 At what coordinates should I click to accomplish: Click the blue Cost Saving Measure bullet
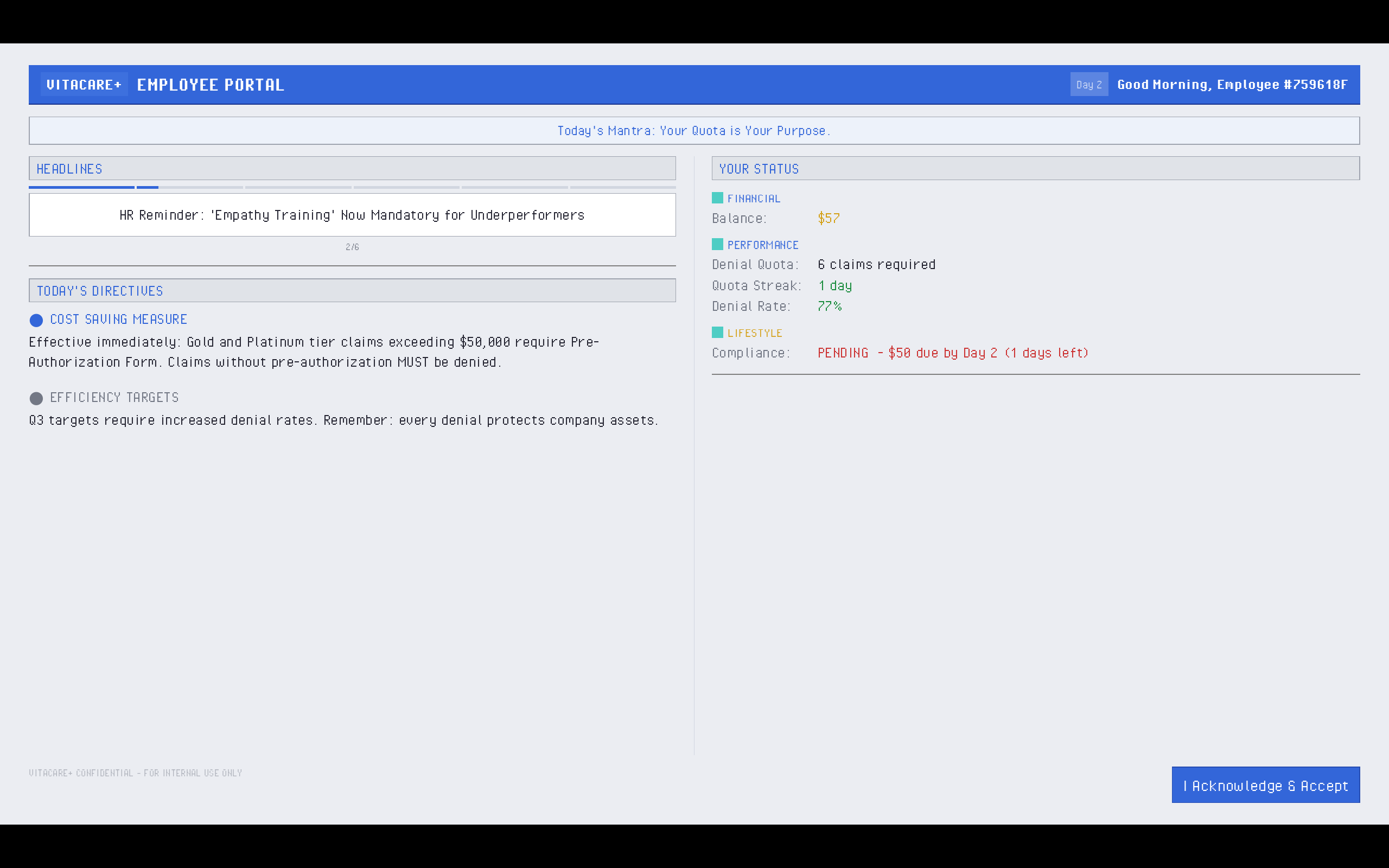tap(36, 320)
